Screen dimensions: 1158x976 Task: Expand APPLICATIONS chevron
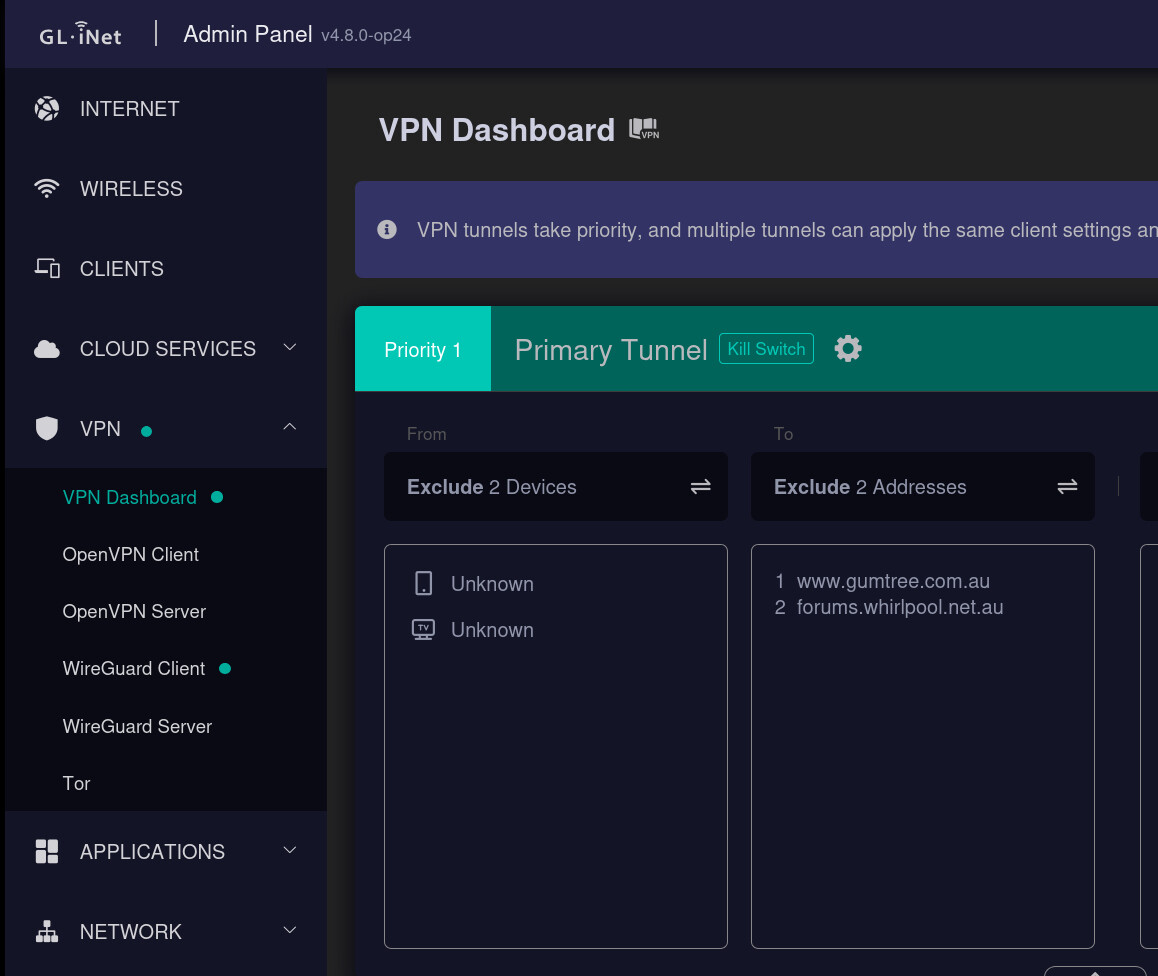pos(290,850)
